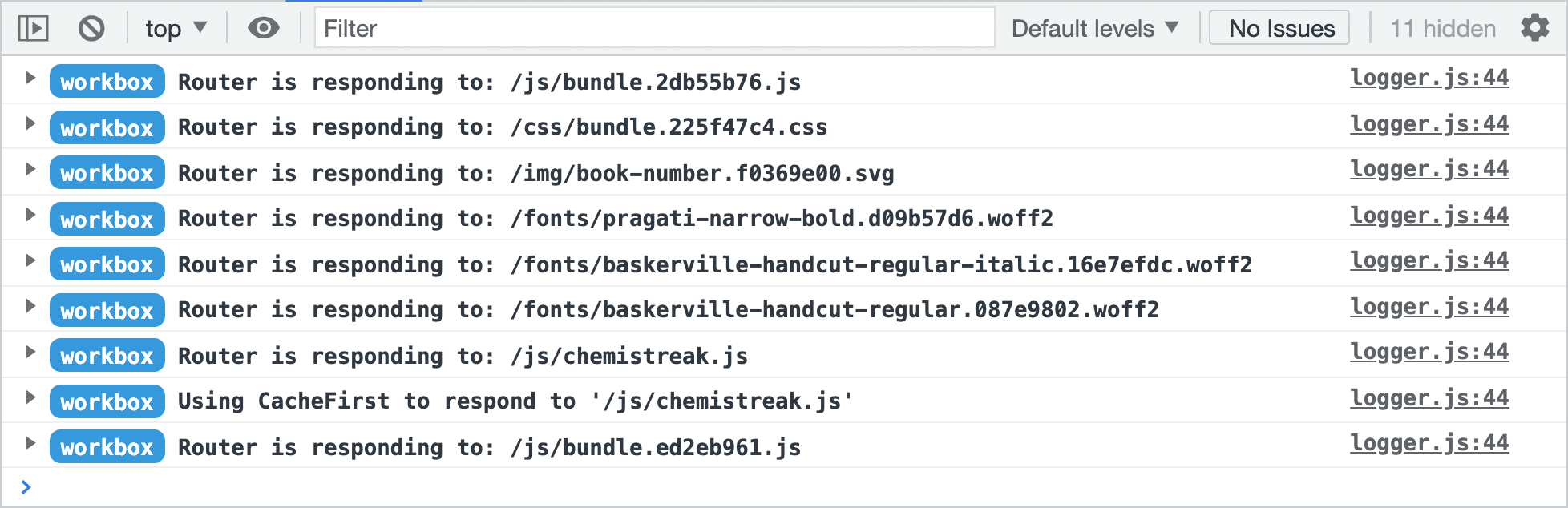Click the 11 hidden messages label
Viewport: 1568px width, 508px height.
pyautogui.click(x=1442, y=29)
